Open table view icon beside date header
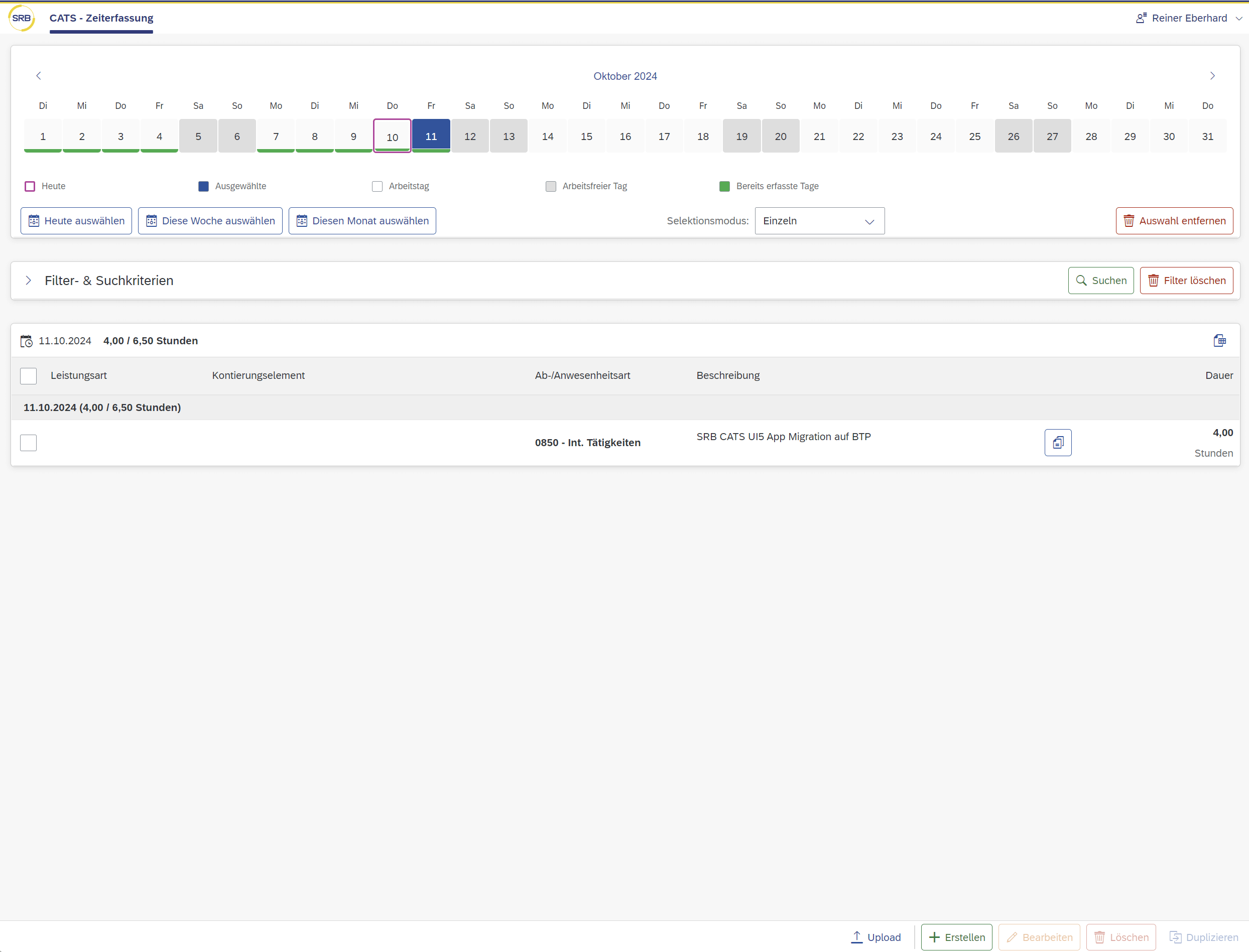The image size is (1249, 952). coord(1219,341)
